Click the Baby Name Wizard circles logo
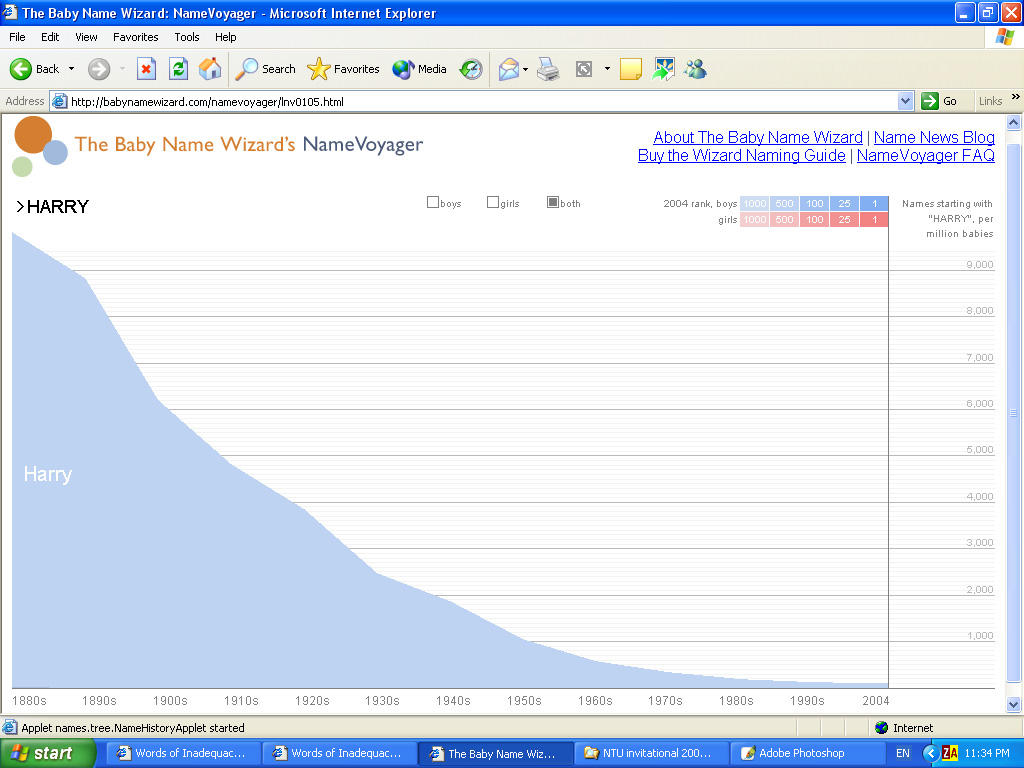Image resolution: width=1024 pixels, height=768 pixels. [40, 146]
